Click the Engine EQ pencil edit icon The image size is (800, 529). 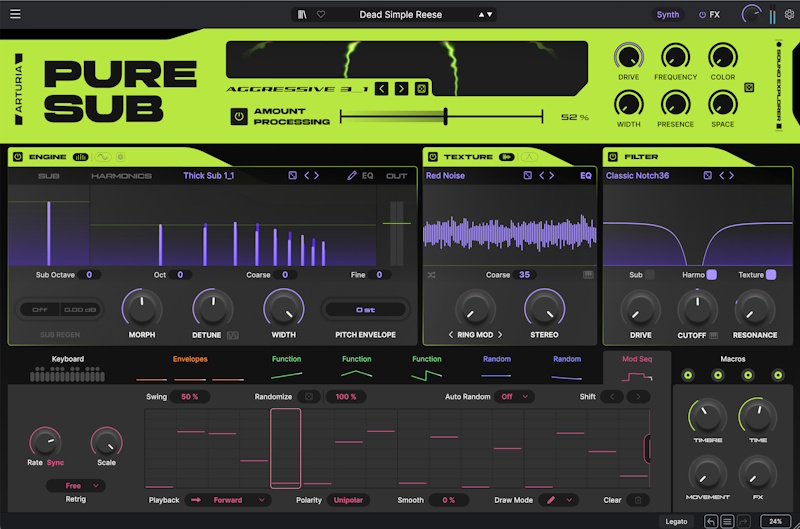(352, 175)
